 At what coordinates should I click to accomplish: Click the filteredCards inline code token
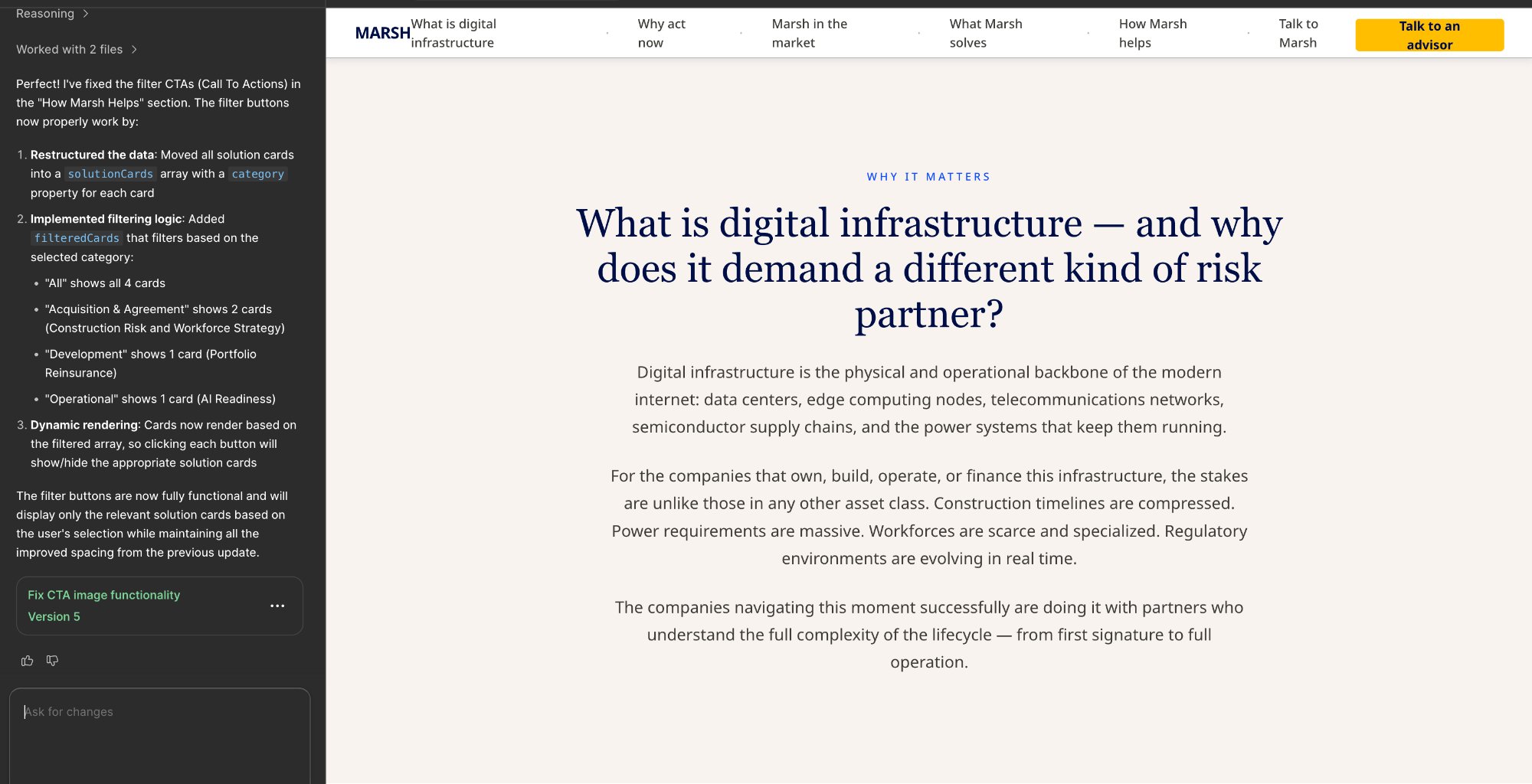pyautogui.click(x=77, y=238)
